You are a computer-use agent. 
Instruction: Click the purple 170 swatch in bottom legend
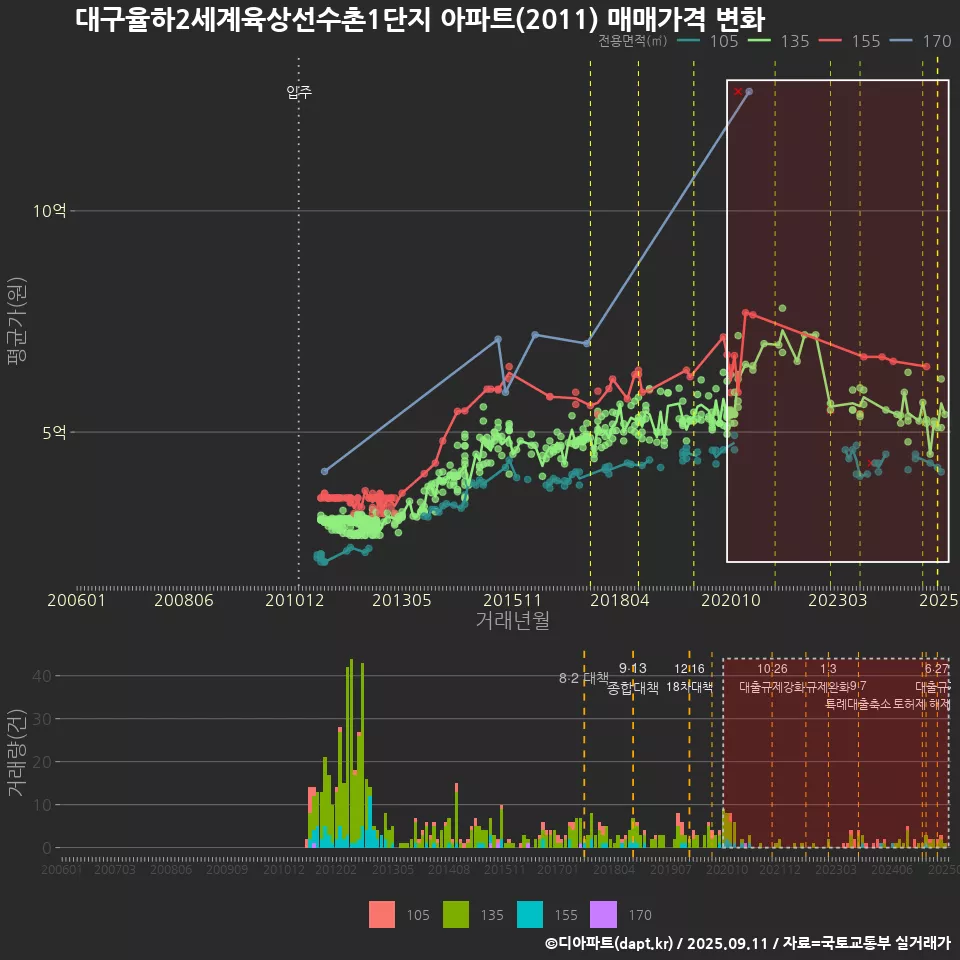click(x=603, y=915)
